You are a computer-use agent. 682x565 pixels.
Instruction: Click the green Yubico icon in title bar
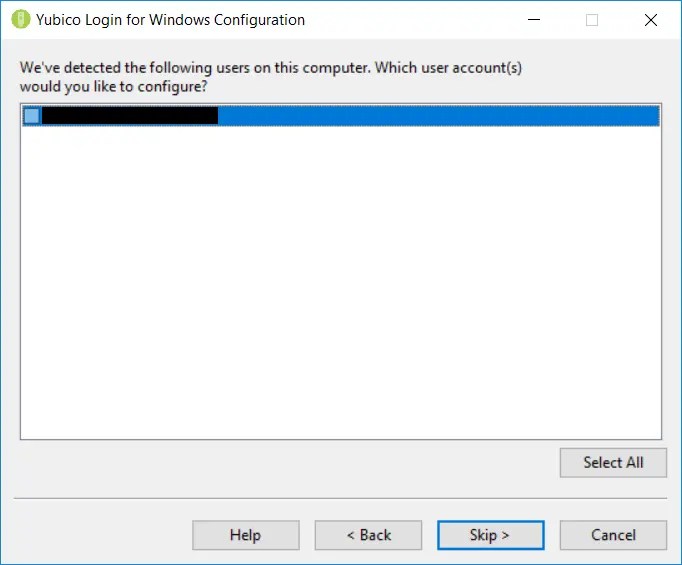coord(20,20)
